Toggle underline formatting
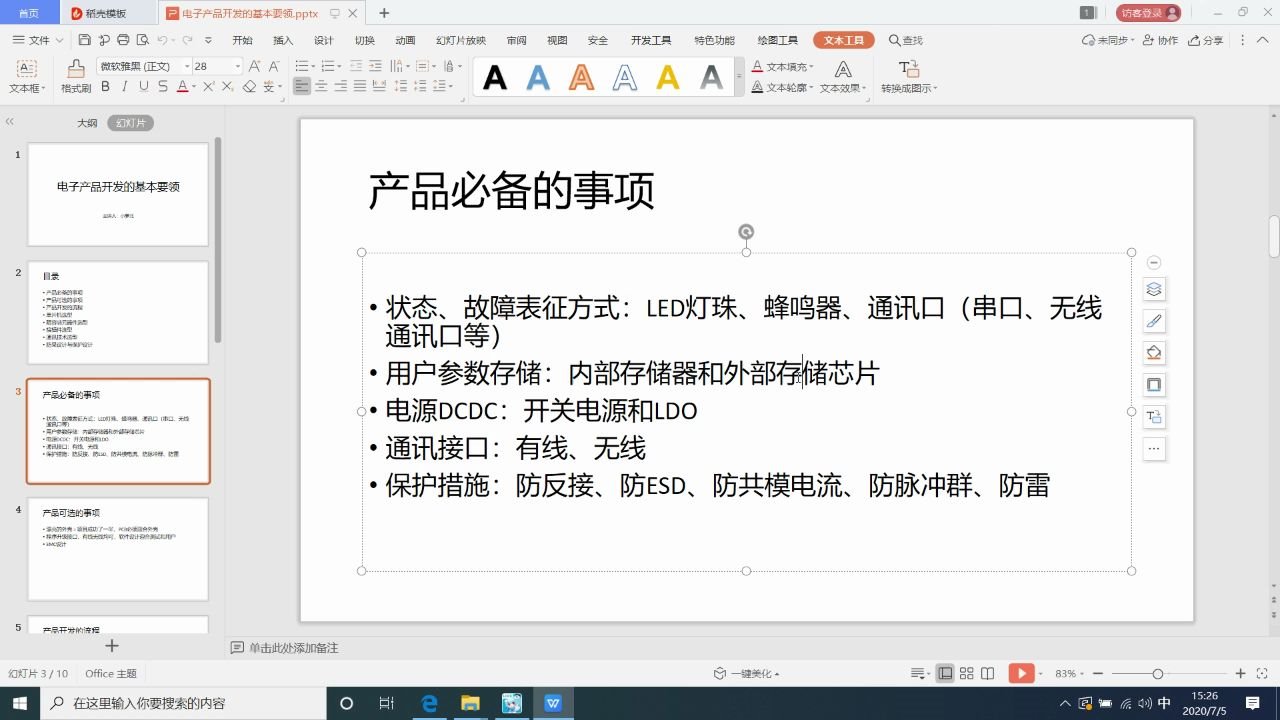The width and height of the screenshot is (1280, 720). click(144, 87)
